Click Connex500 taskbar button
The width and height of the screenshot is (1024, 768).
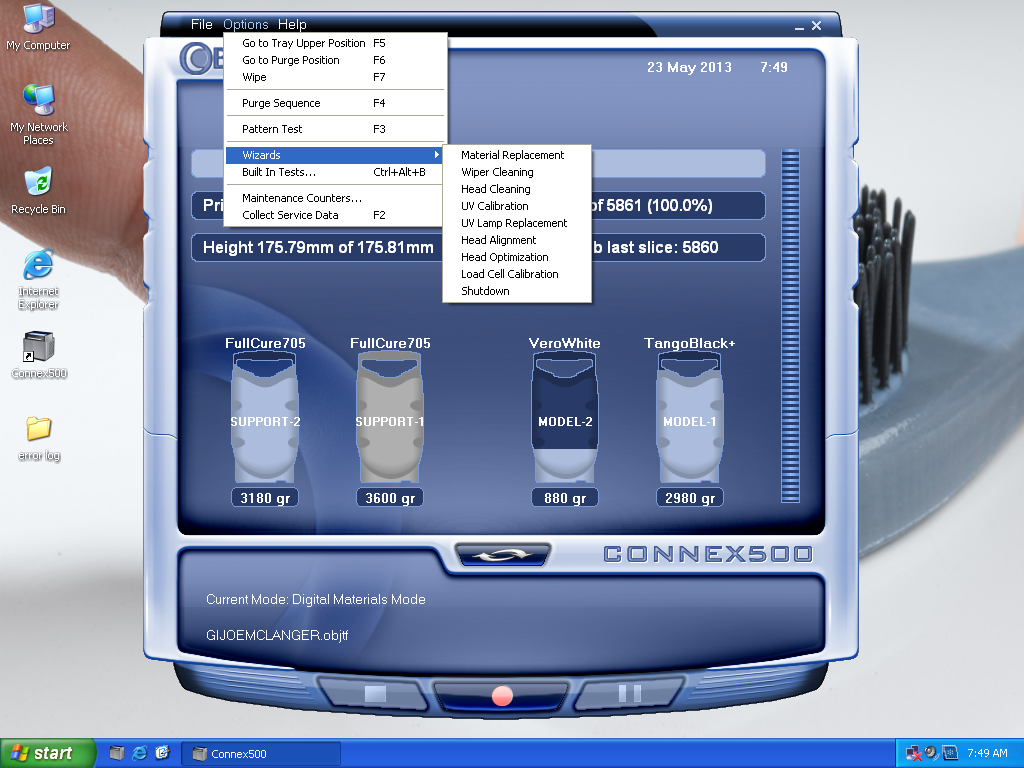tap(261, 754)
